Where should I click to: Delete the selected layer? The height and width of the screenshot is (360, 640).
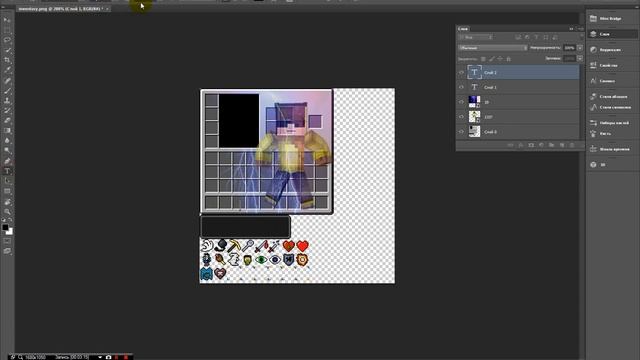pos(572,145)
